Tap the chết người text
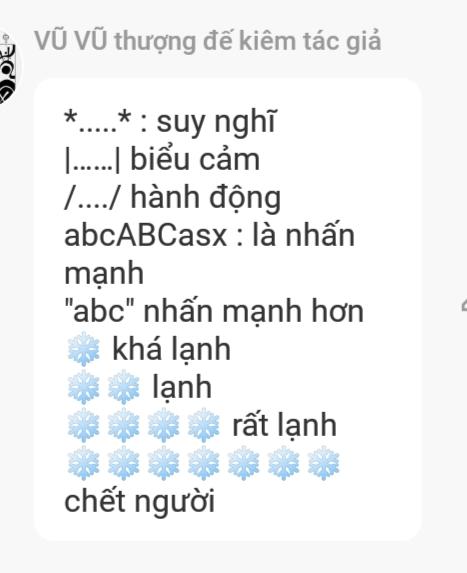467x573 pixels. click(139, 501)
